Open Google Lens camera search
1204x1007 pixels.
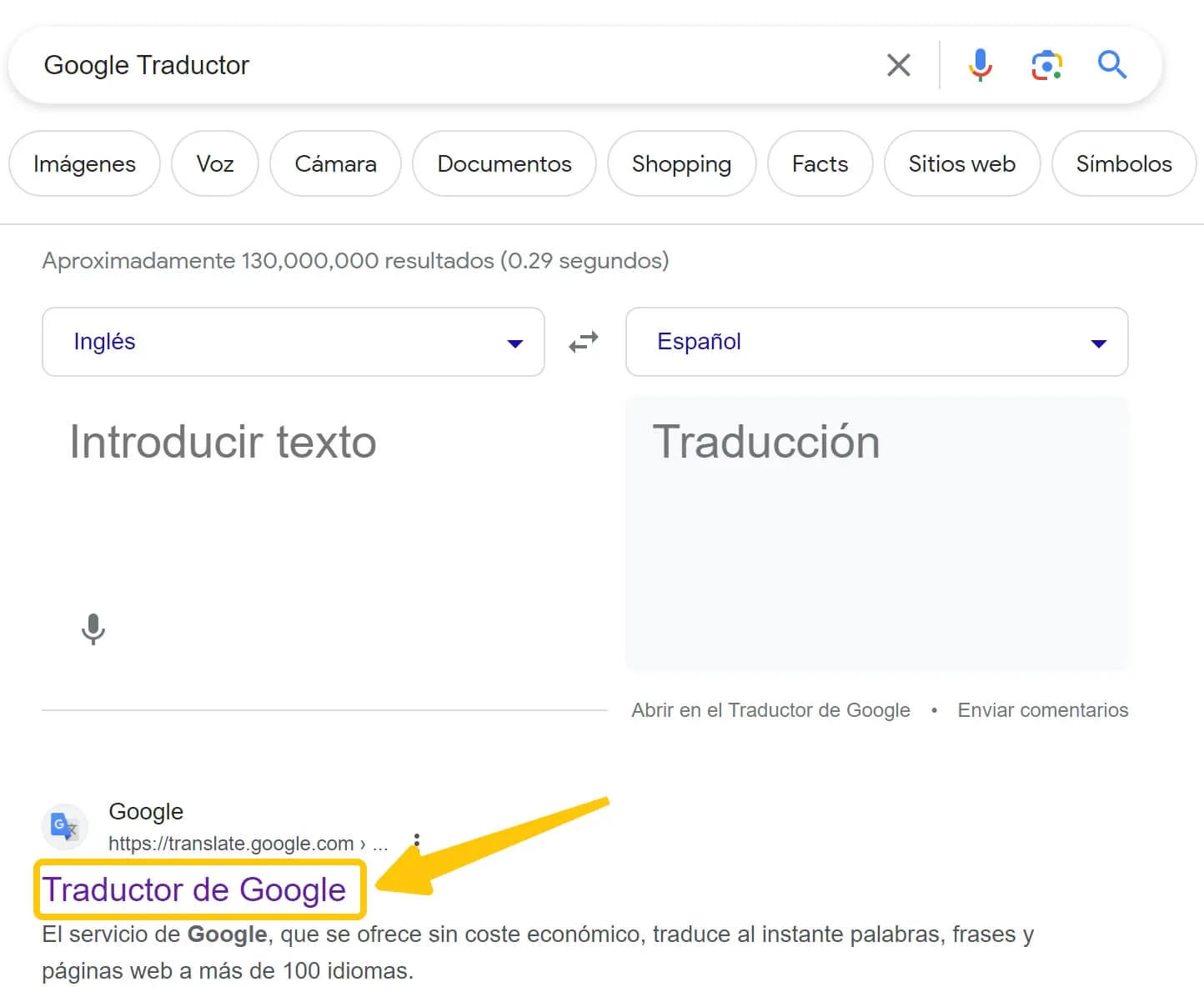coord(1046,65)
